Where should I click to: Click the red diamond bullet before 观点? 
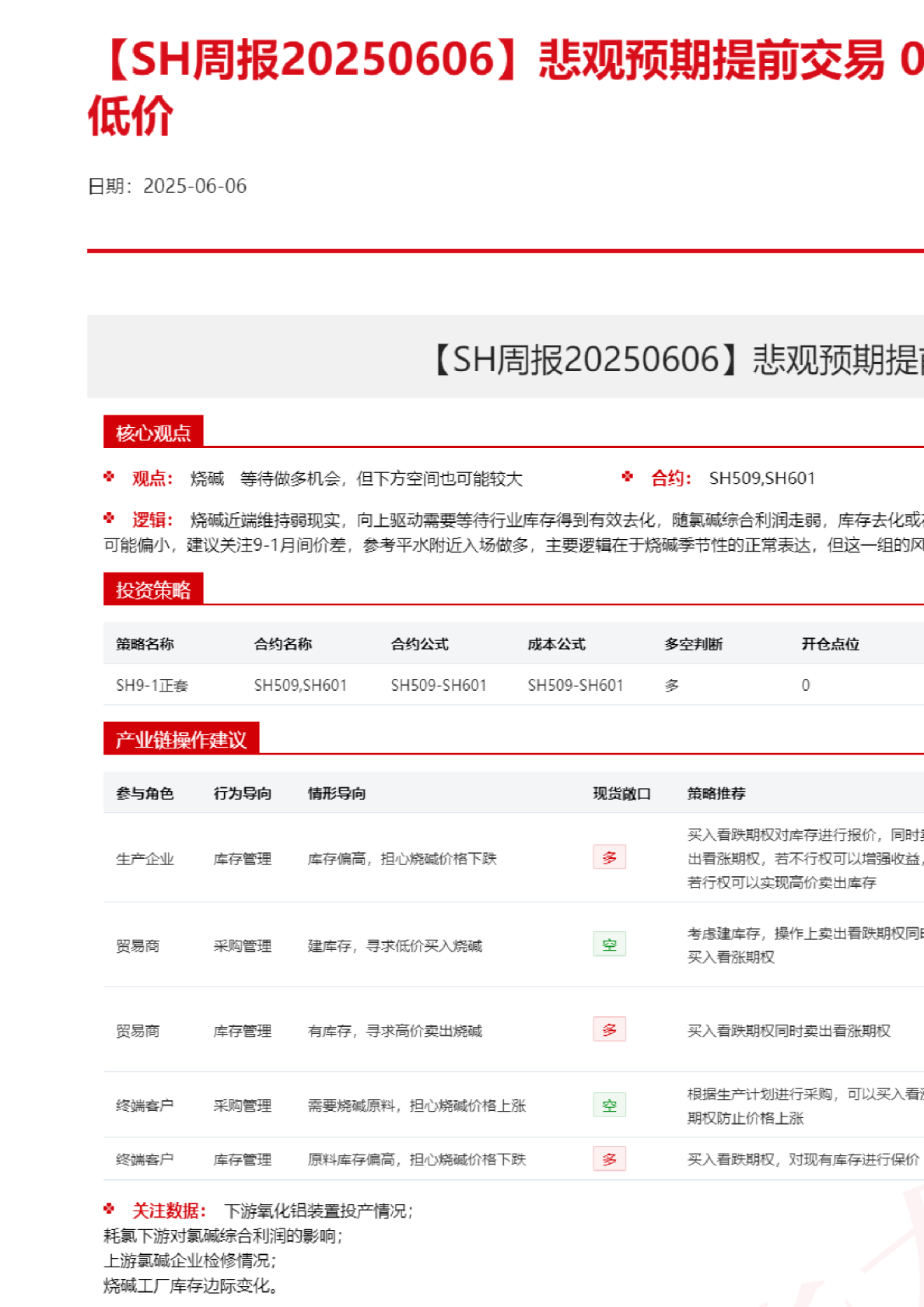point(109,477)
